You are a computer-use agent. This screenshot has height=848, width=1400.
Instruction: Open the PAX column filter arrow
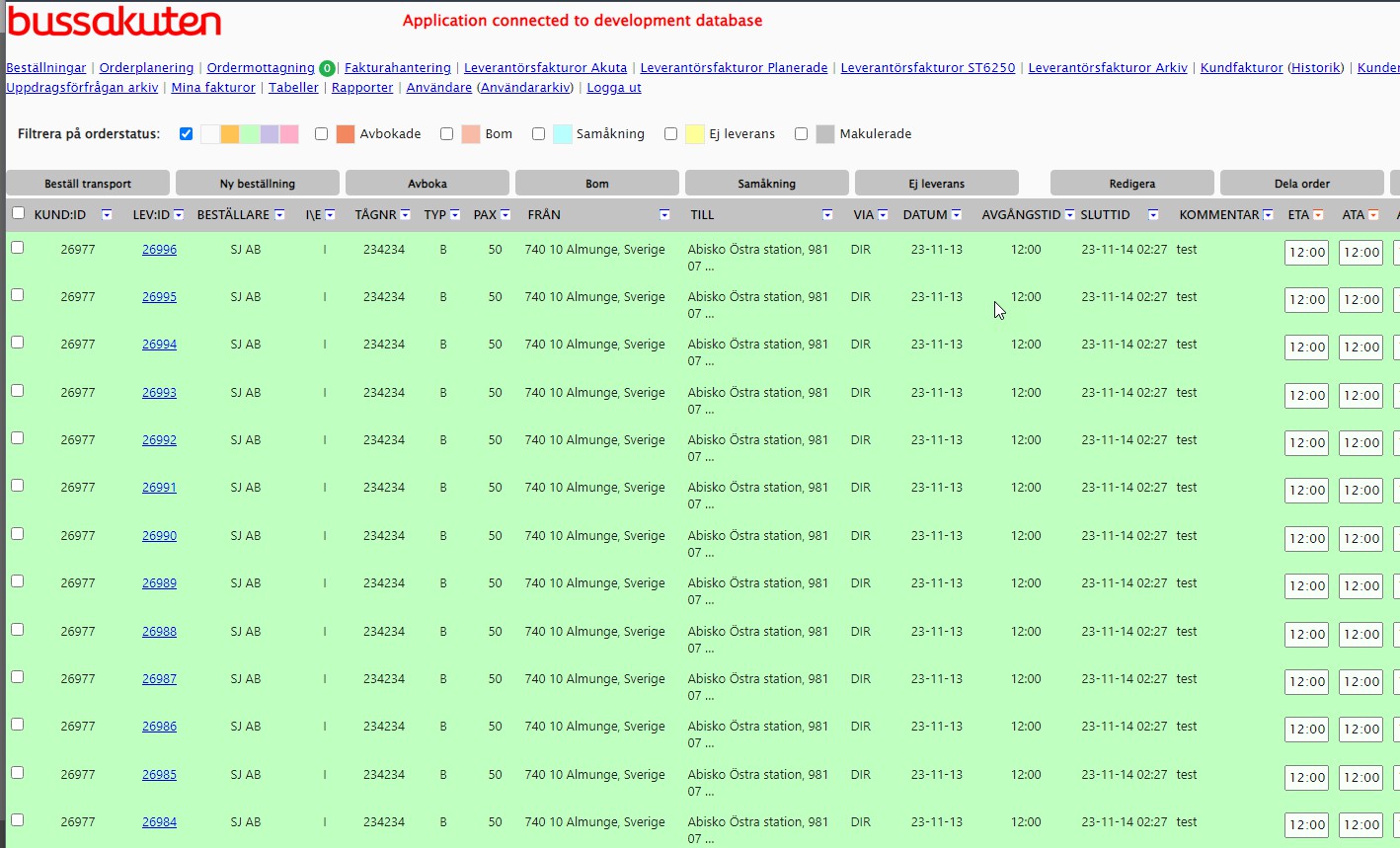[x=506, y=215]
